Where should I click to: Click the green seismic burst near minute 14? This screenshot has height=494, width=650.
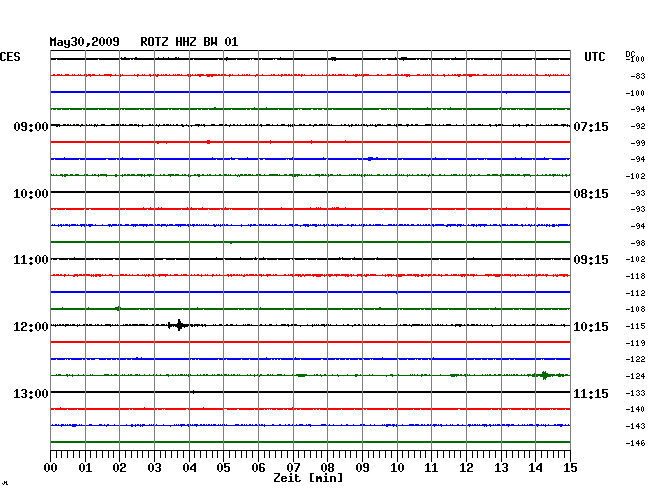point(544,375)
